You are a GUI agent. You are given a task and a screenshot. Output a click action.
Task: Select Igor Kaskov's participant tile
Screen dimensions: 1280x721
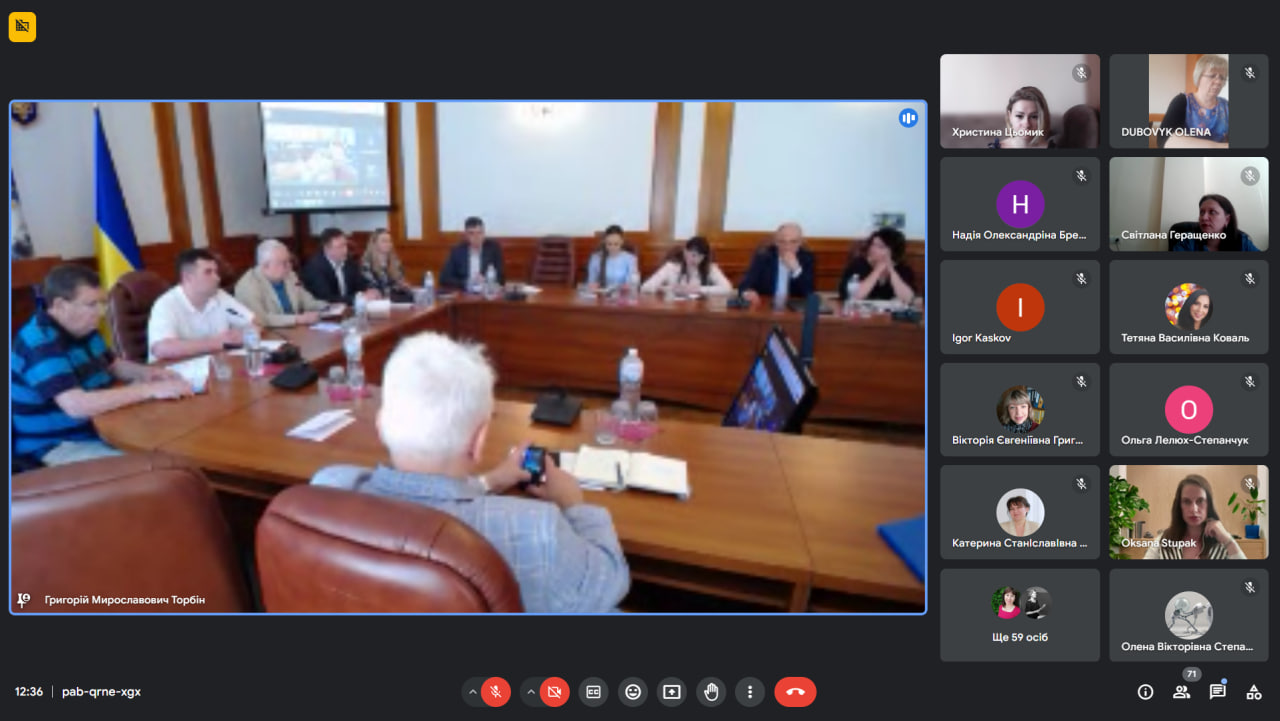[x=1019, y=306]
